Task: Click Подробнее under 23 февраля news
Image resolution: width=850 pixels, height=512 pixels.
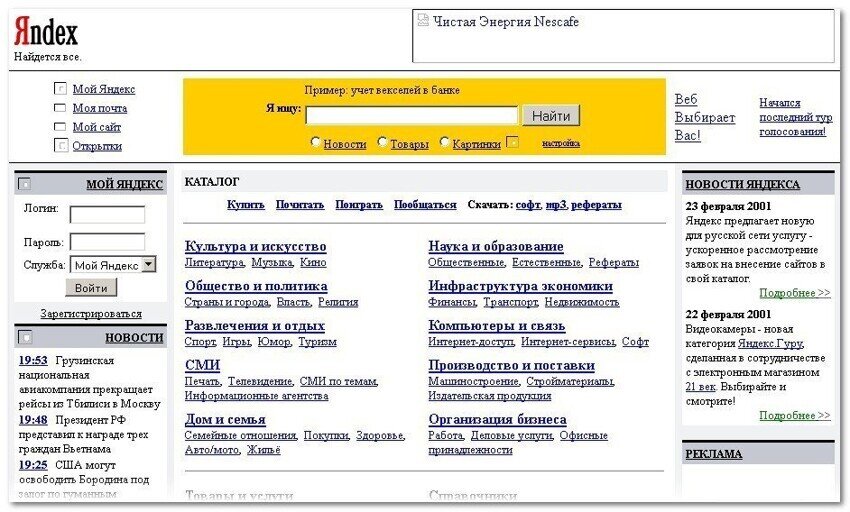Action: [x=795, y=293]
